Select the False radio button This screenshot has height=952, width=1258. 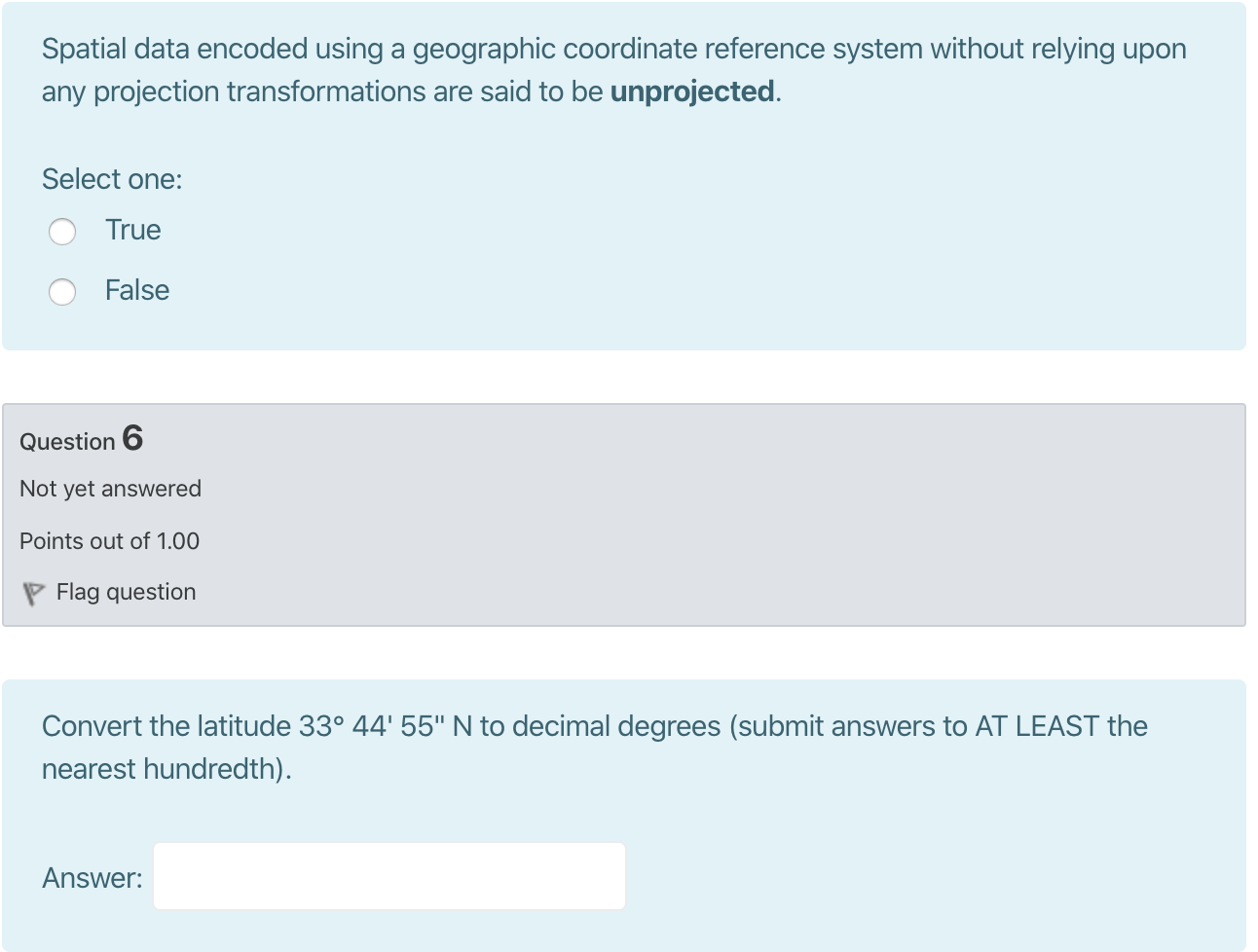pyautogui.click(x=61, y=292)
